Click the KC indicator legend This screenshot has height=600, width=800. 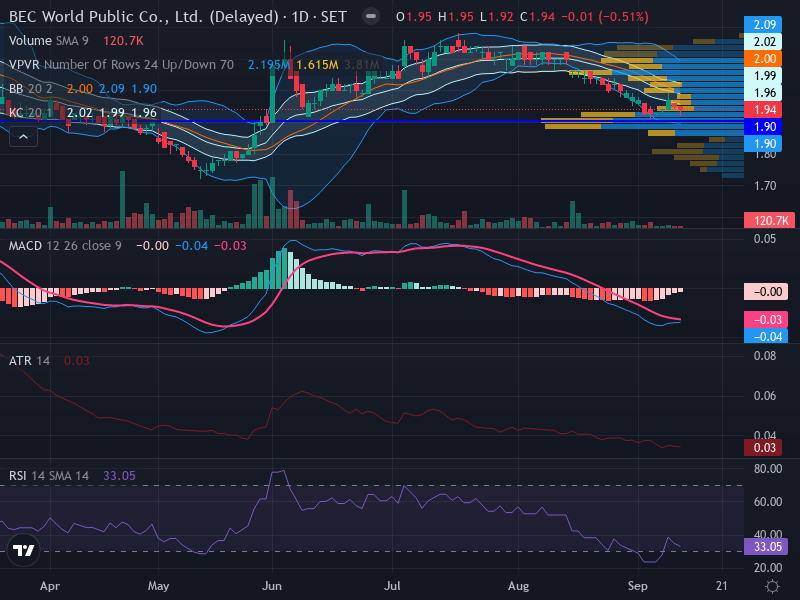31,113
